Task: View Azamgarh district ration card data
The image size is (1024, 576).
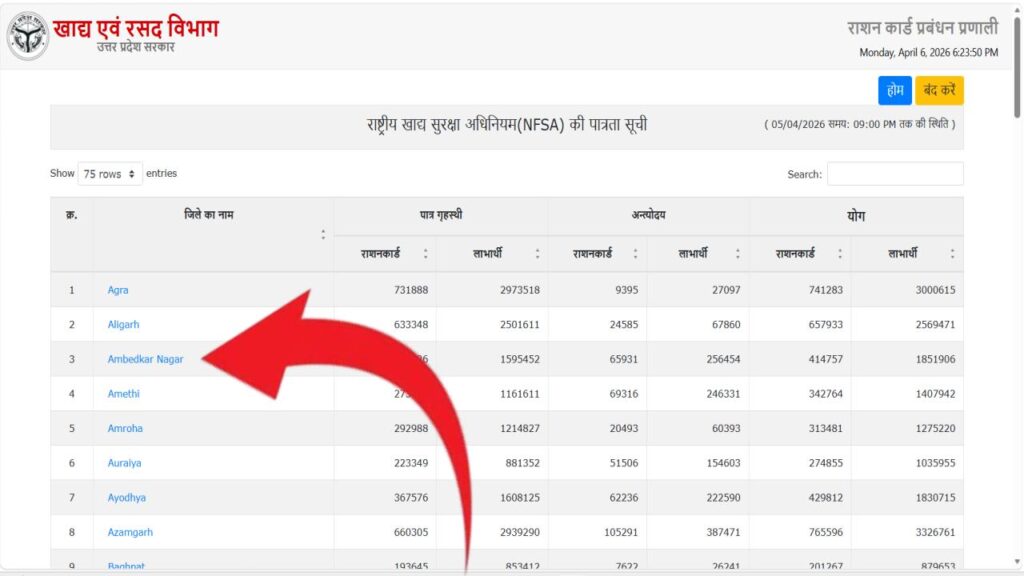Action: pyautogui.click(x=129, y=532)
